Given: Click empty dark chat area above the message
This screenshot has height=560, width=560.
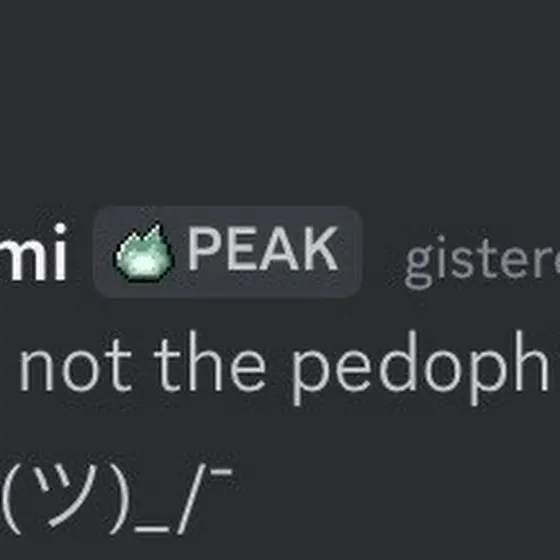Looking at the screenshot, I should pos(280,100).
